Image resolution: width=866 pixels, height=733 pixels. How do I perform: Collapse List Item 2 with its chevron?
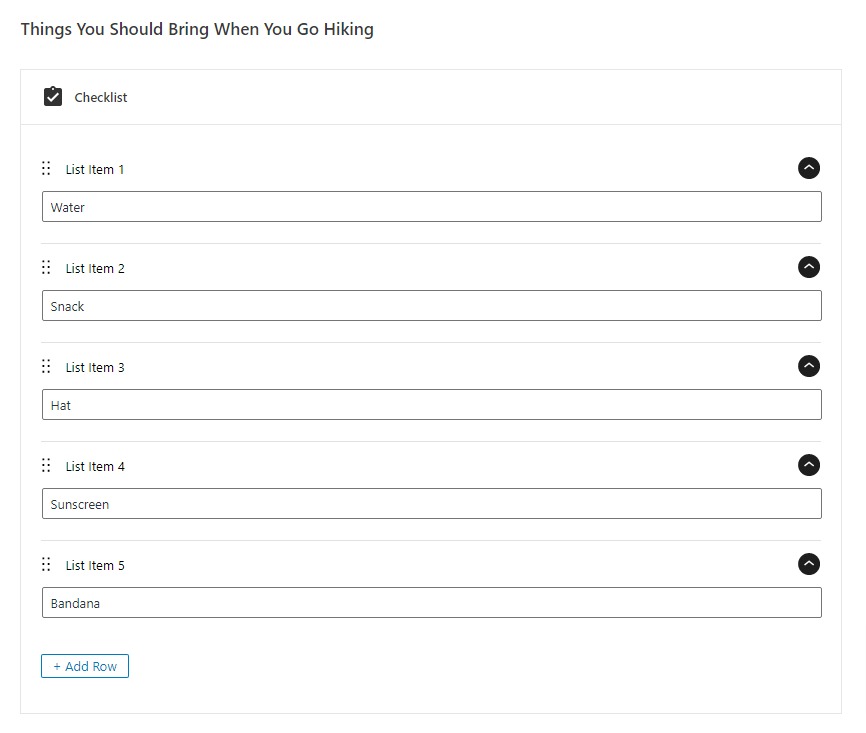[809, 267]
